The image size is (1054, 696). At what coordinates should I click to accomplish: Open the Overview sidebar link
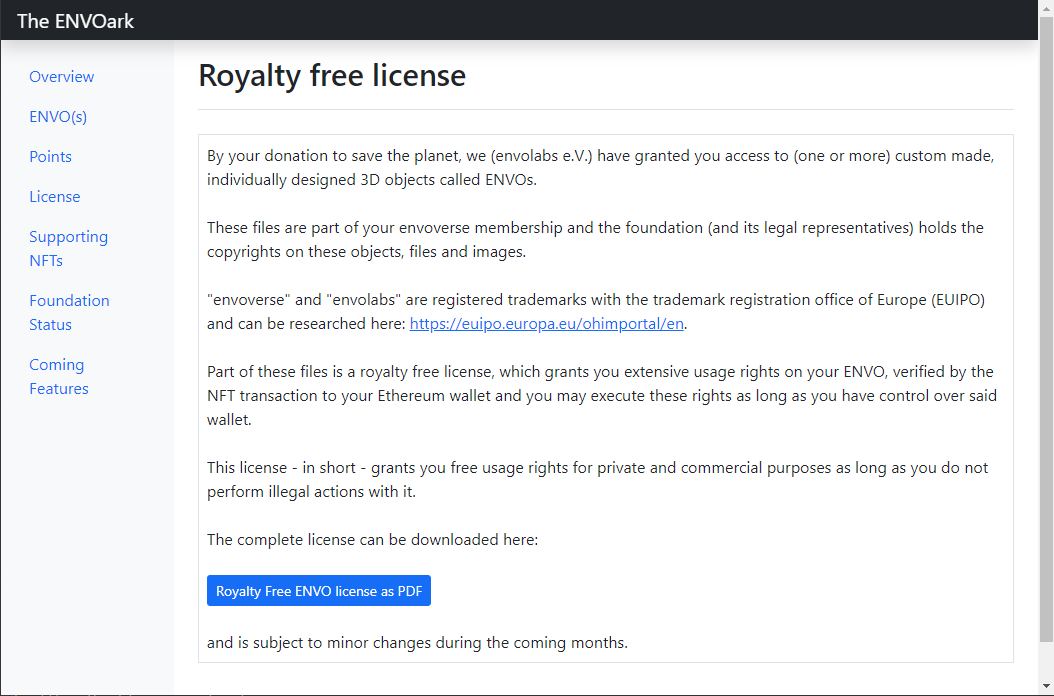pos(61,77)
